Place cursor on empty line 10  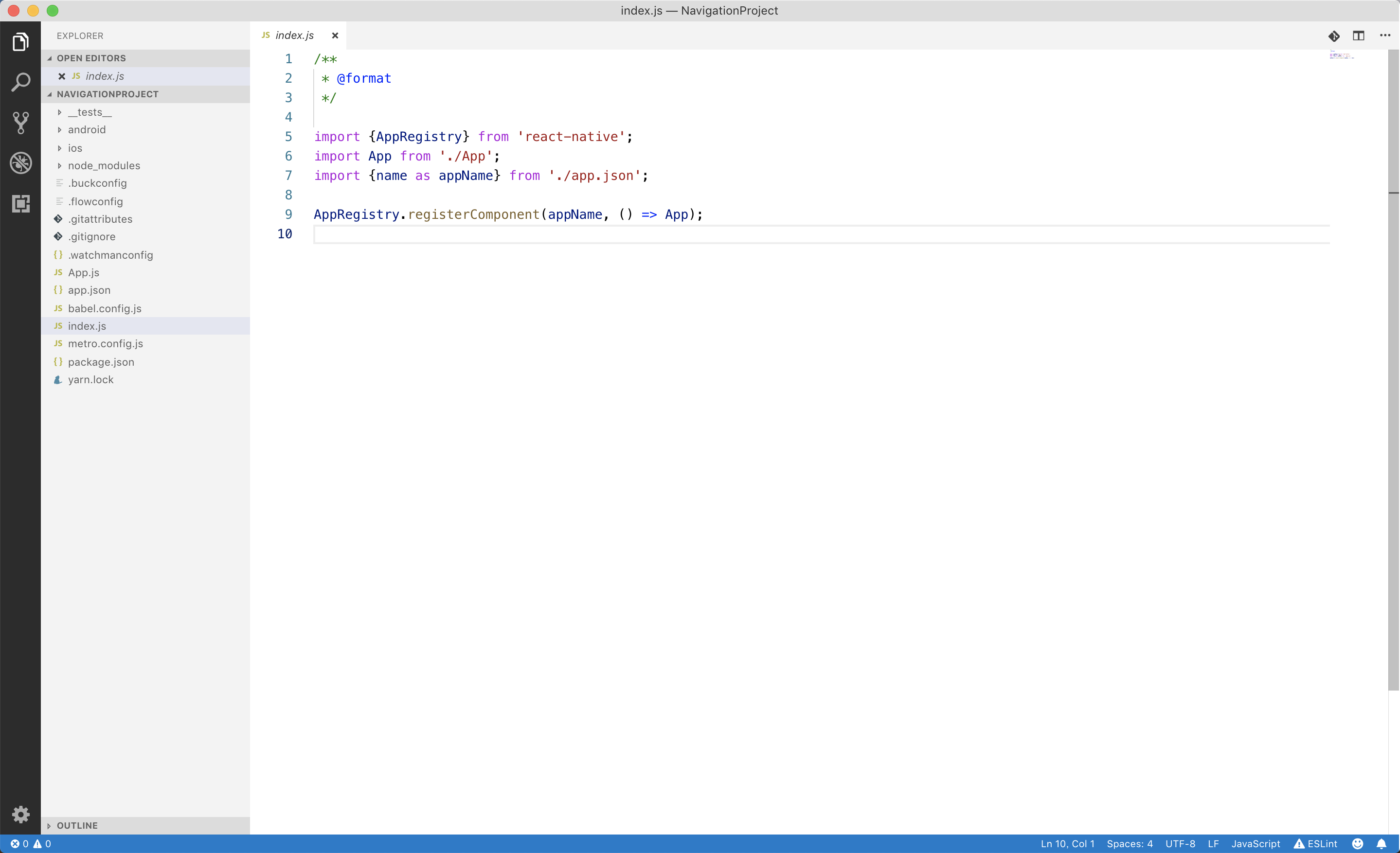pyautogui.click(x=821, y=234)
